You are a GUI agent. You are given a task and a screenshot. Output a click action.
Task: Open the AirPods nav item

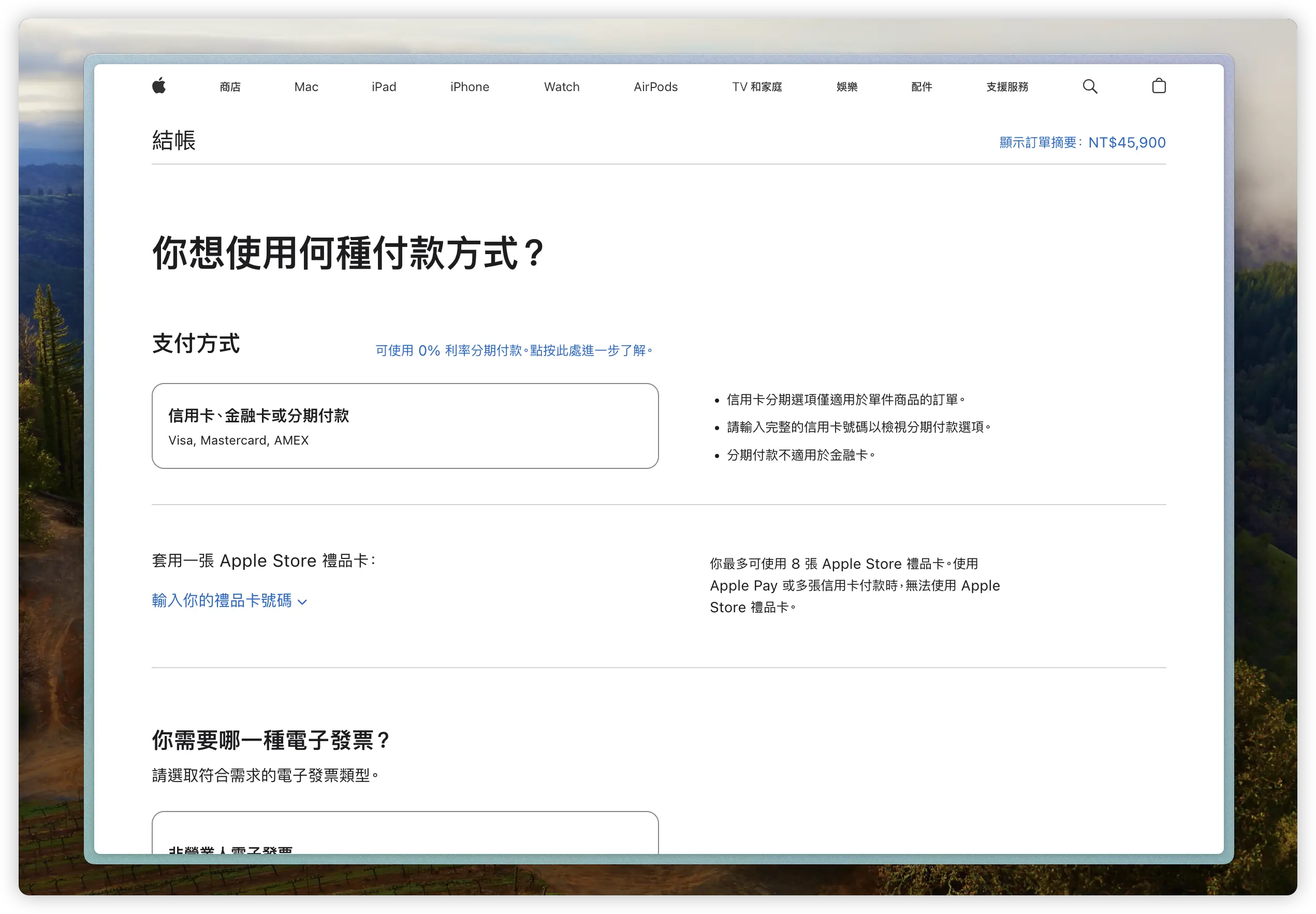pyautogui.click(x=655, y=86)
